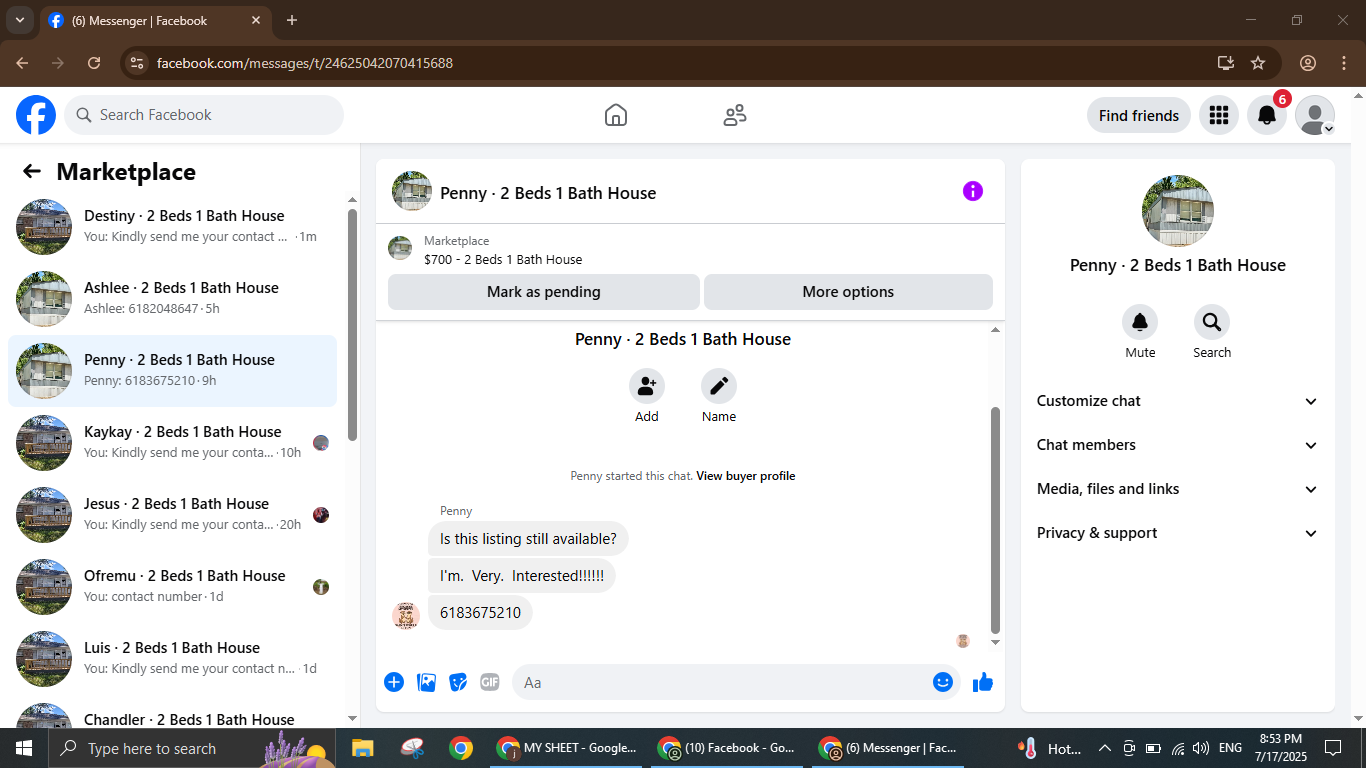The image size is (1366, 768).
Task: Expand Media, files and links section
Action: pyautogui.click(x=1178, y=489)
